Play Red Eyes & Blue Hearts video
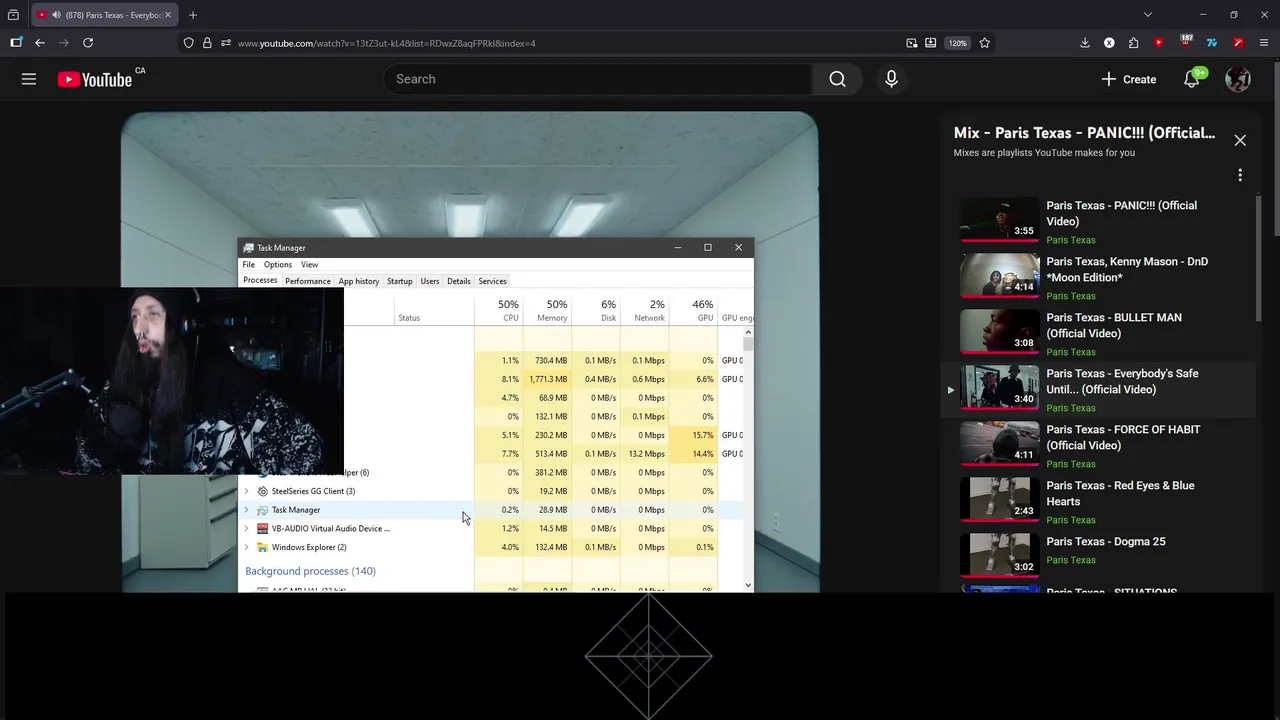This screenshot has width=1280, height=720. [x=1098, y=501]
